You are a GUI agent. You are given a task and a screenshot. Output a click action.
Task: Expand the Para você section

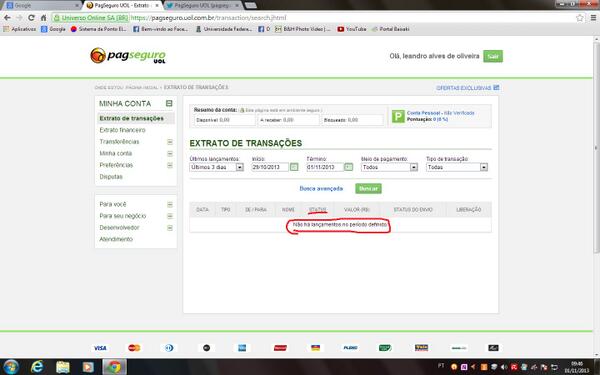coord(170,204)
